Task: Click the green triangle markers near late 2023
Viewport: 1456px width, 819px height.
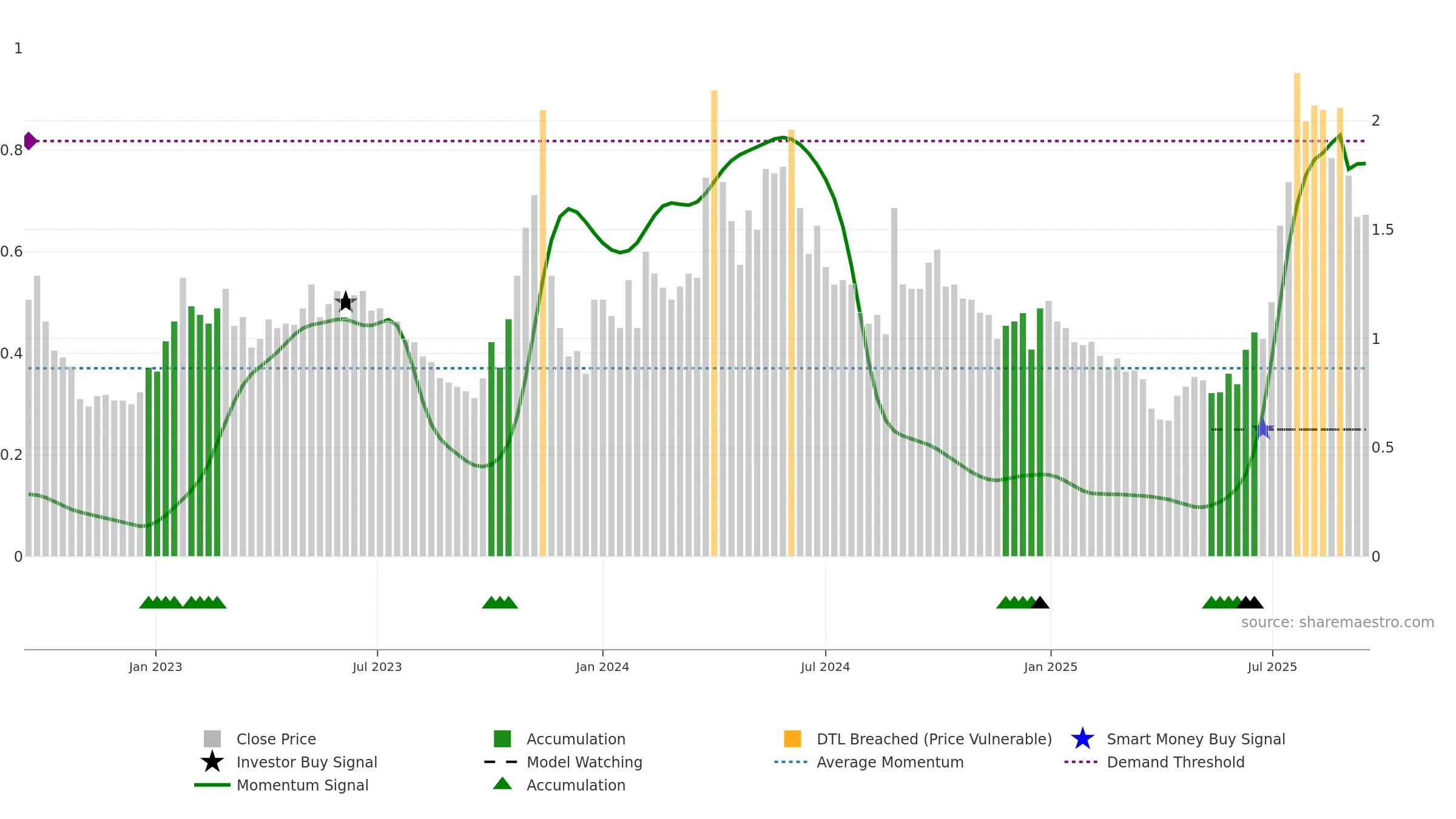Action: pos(500,602)
